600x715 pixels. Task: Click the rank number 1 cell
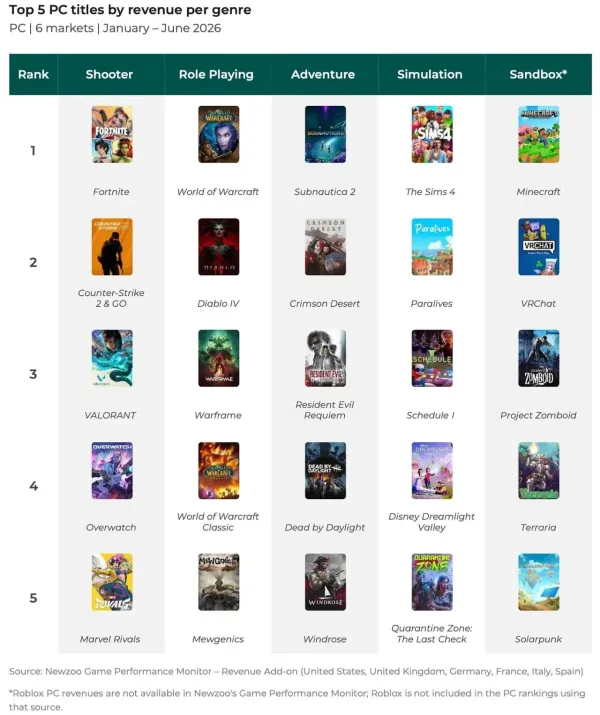[33, 150]
